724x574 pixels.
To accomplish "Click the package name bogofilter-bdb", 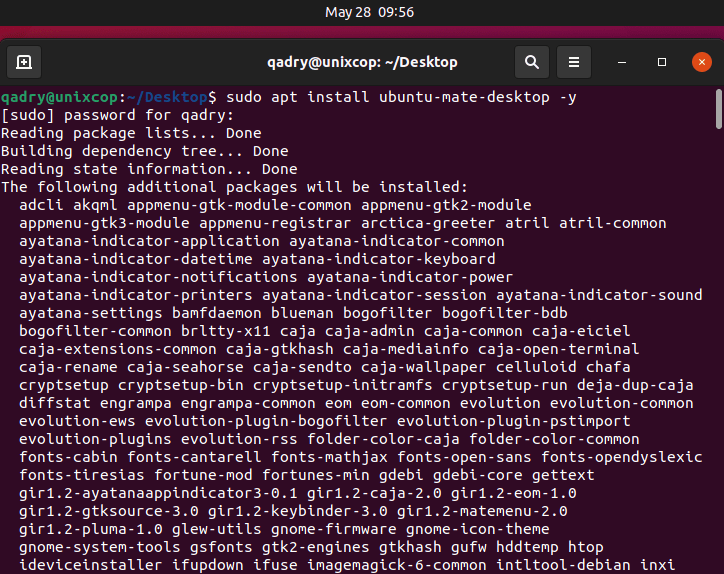I will coord(505,314).
